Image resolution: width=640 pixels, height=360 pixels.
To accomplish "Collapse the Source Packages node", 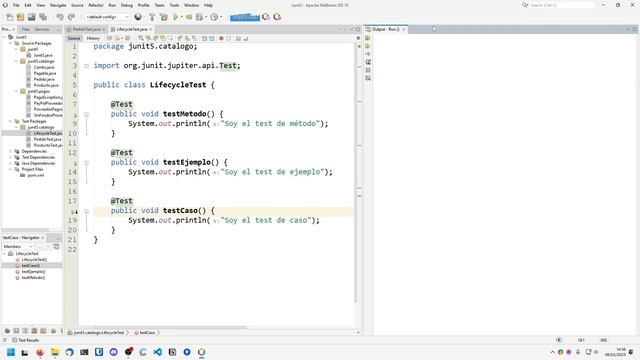I will click(11, 43).
